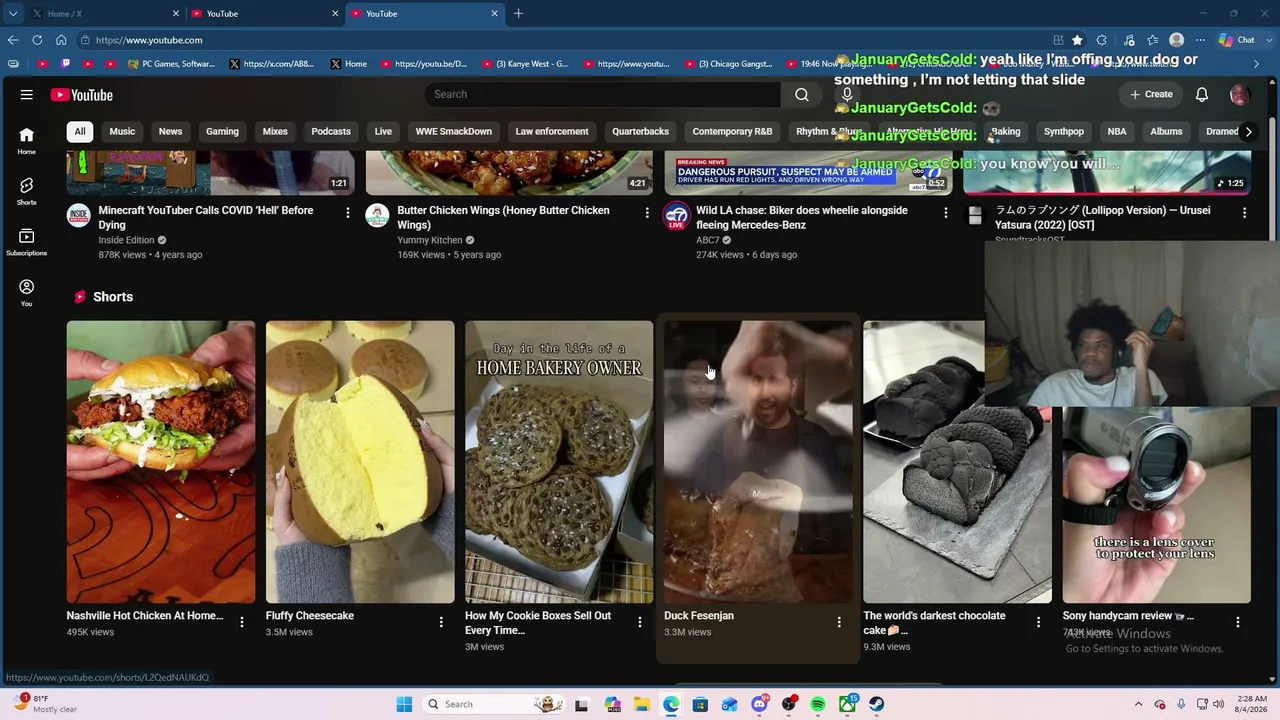Viewport: 1280px width, 720px height.
Task: Open the Kanye West bookmark
Action: (525, 64)
